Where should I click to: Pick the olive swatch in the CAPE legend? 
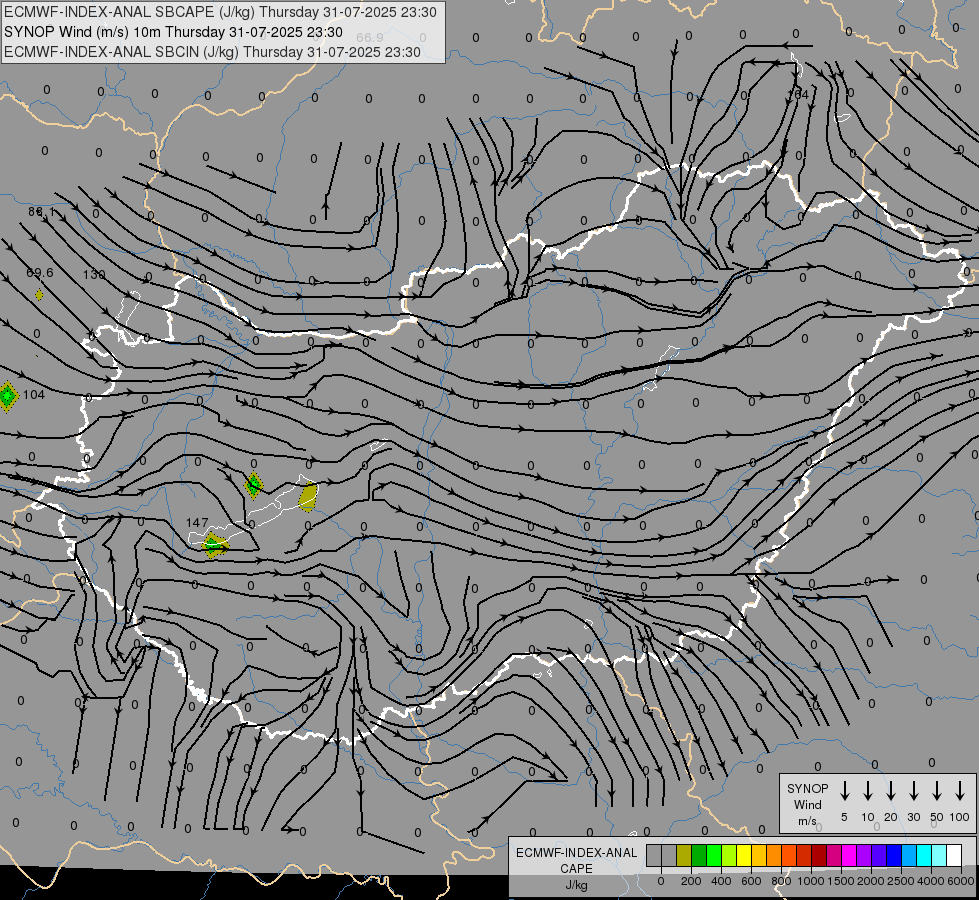684,856
